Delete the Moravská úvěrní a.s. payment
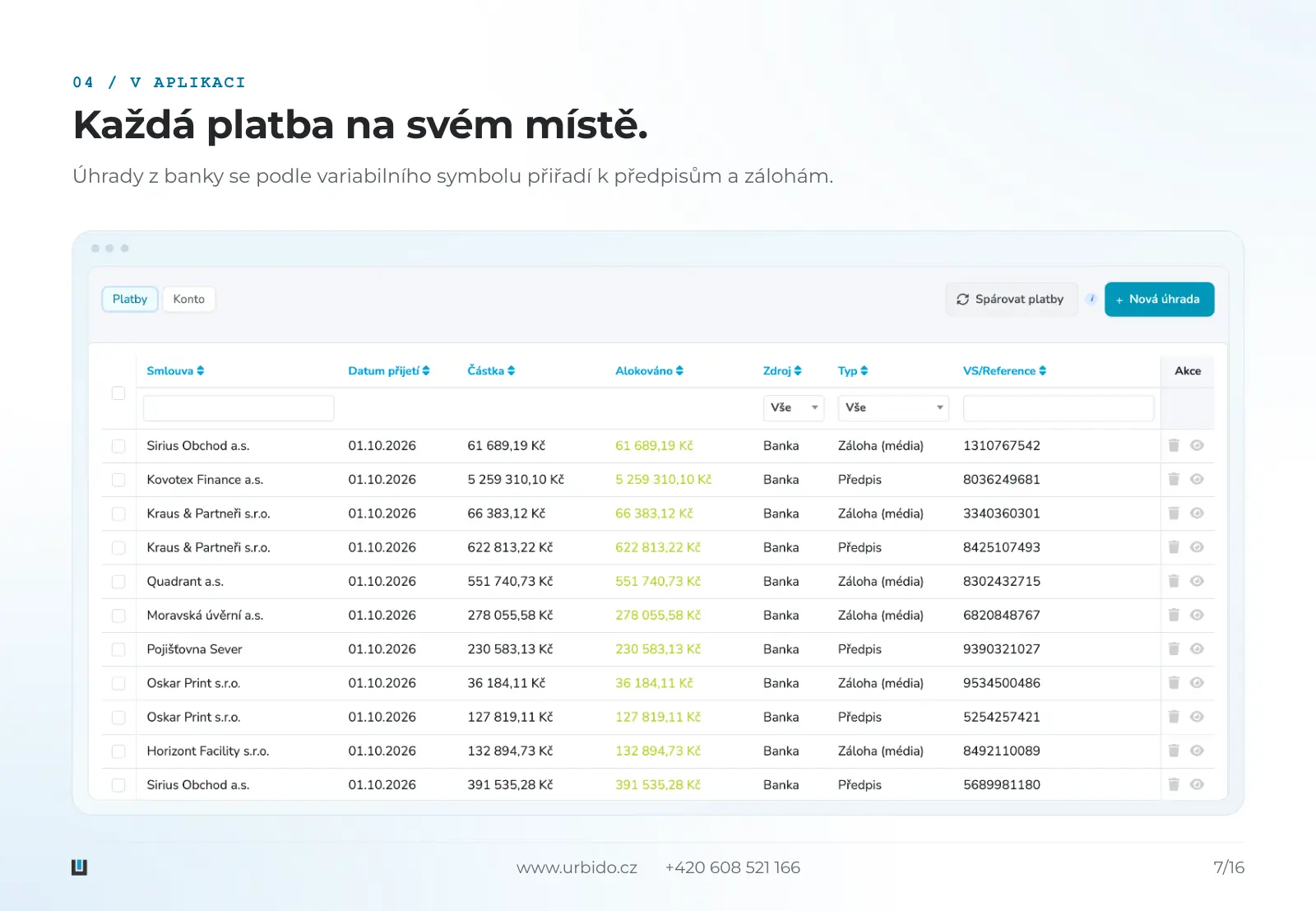Viewport: 1316px width, 911px height. 1174,615
